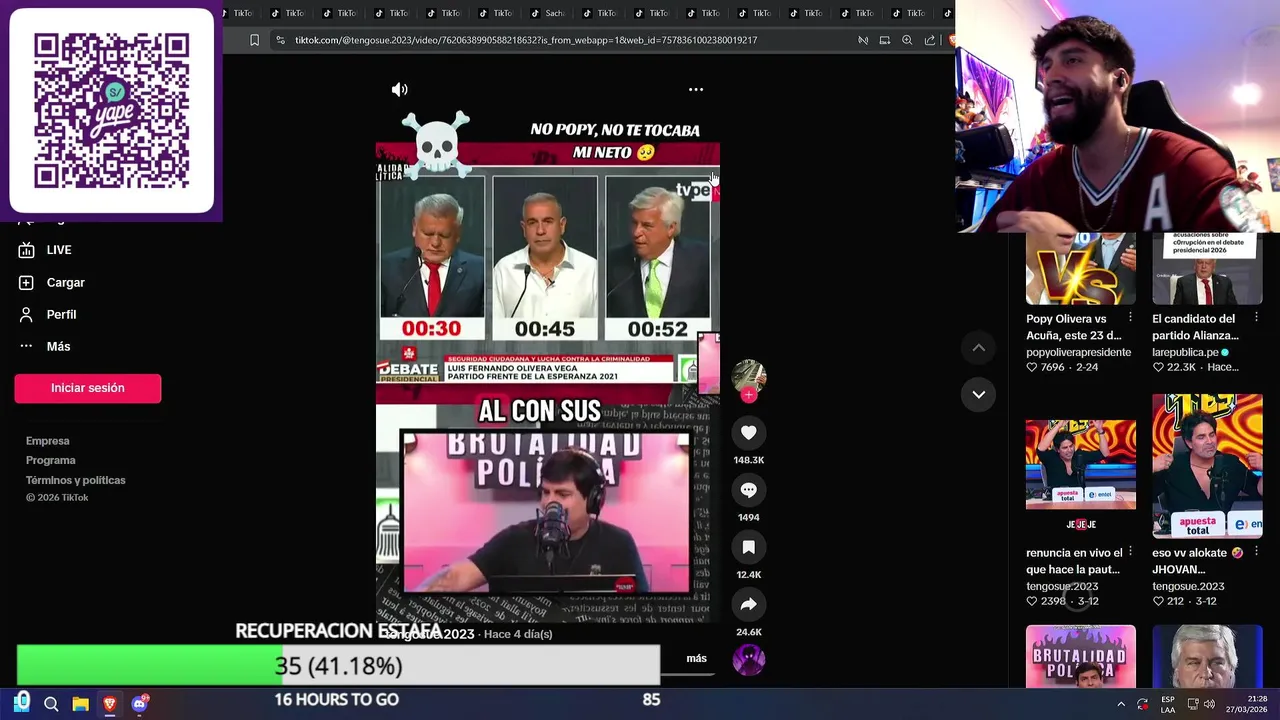The height and width of the screenshot is (720, 1280).
Task: Click the browser bookmark icon in address bar
Action: click(254, 40)
